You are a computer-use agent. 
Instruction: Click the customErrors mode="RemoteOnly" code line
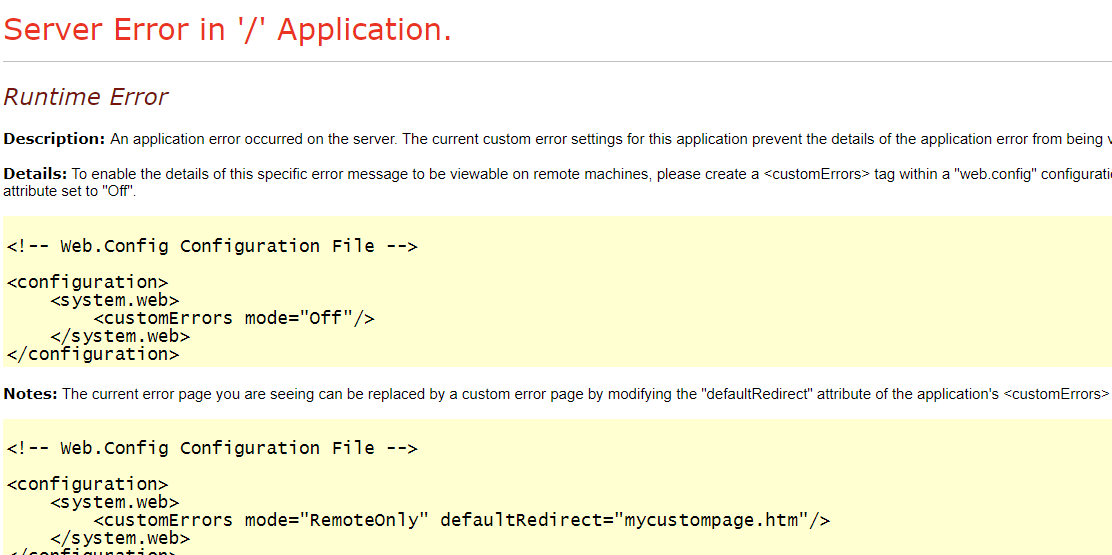[x=461, y=520]
